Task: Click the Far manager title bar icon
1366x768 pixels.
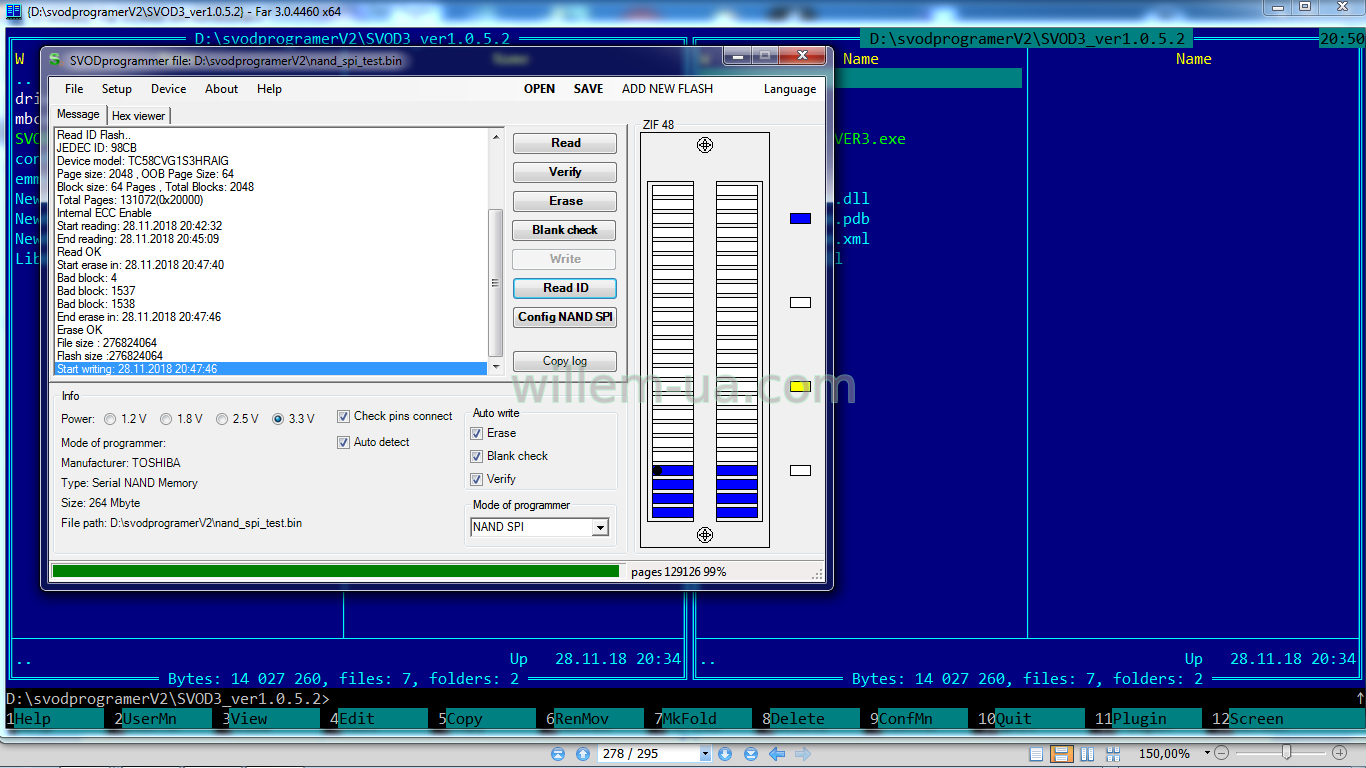Action: pyautogui.click(x=13, y=10)
